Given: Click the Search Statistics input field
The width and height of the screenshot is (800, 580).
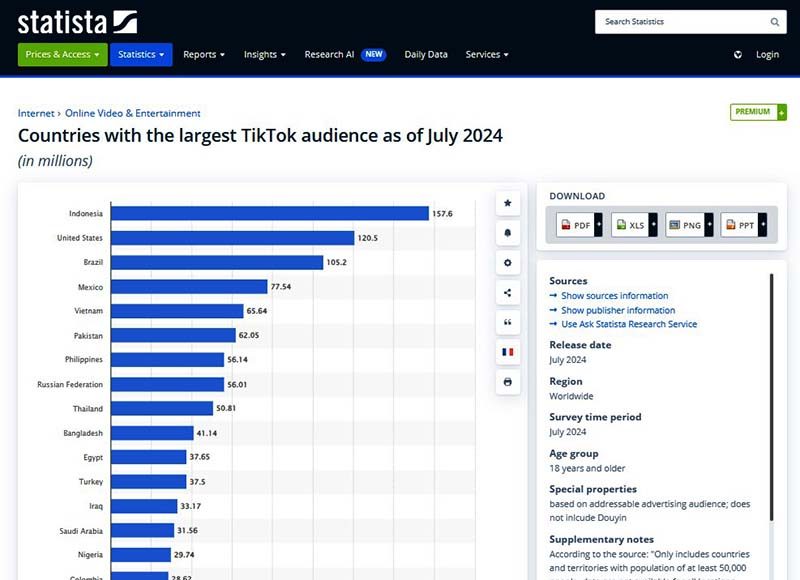Looking at the screenshot, I should click(680, 22).
